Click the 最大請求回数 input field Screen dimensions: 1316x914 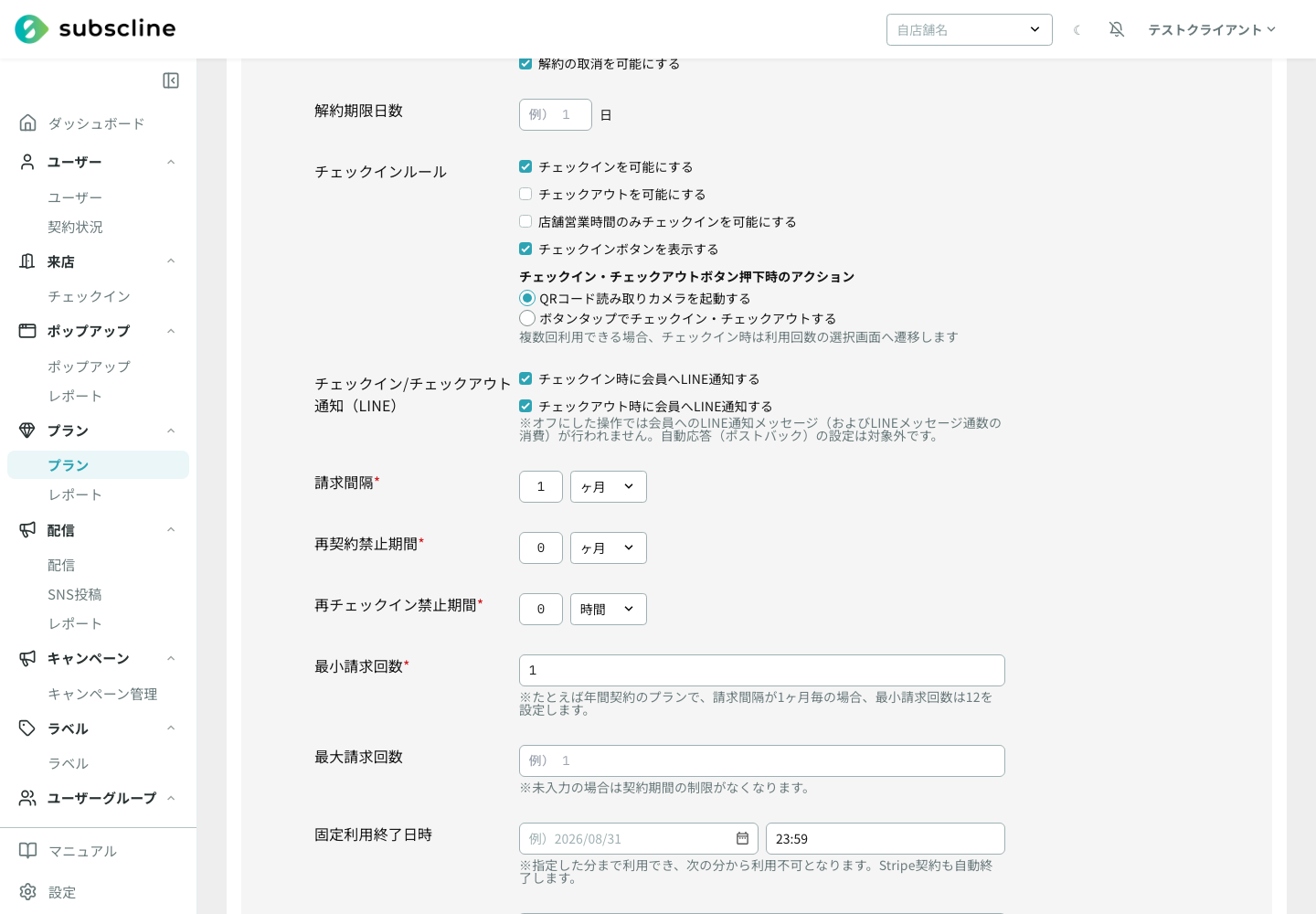pos(762,760)
